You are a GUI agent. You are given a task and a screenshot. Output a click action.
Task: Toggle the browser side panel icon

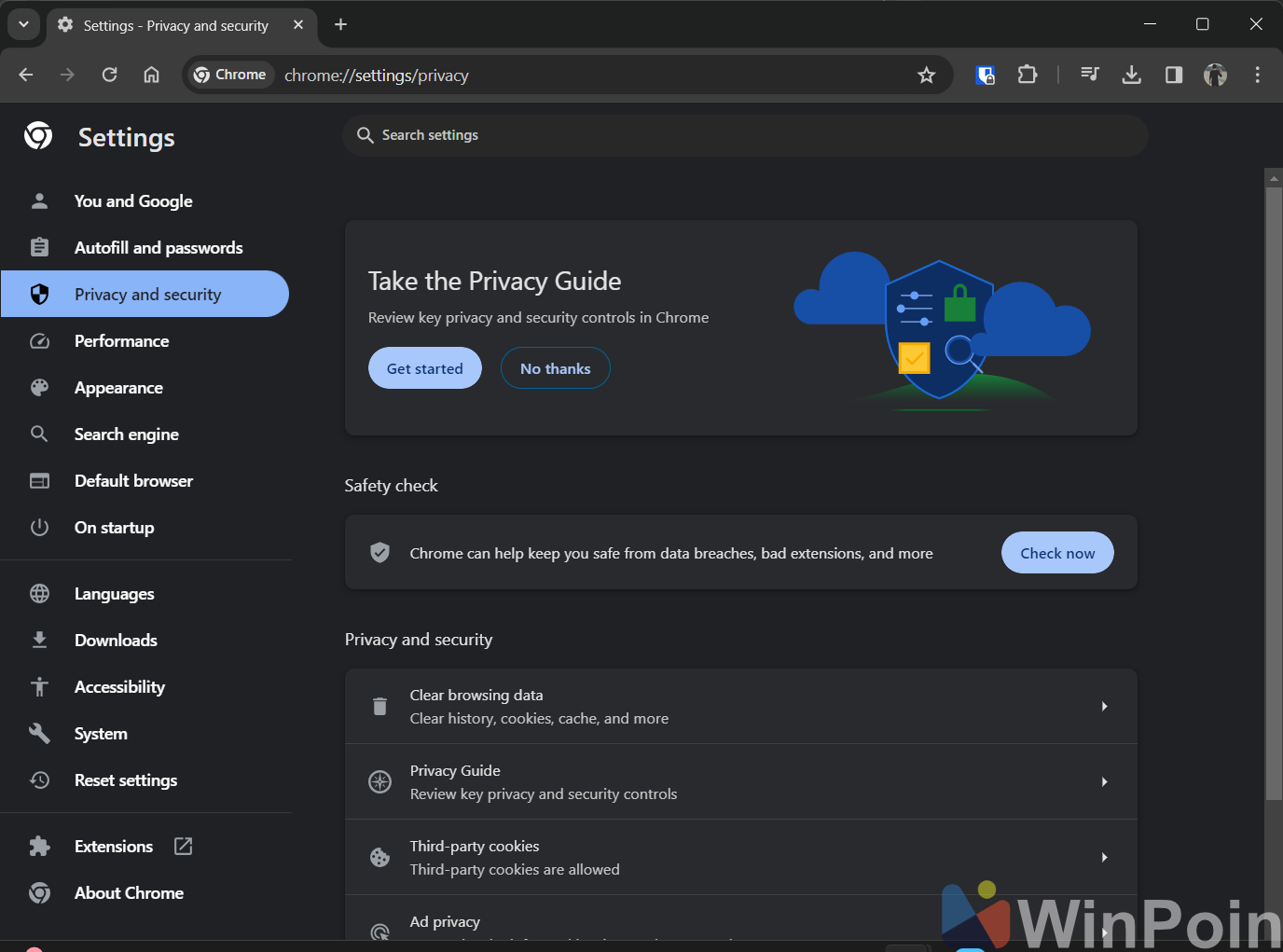[1173, 75]
